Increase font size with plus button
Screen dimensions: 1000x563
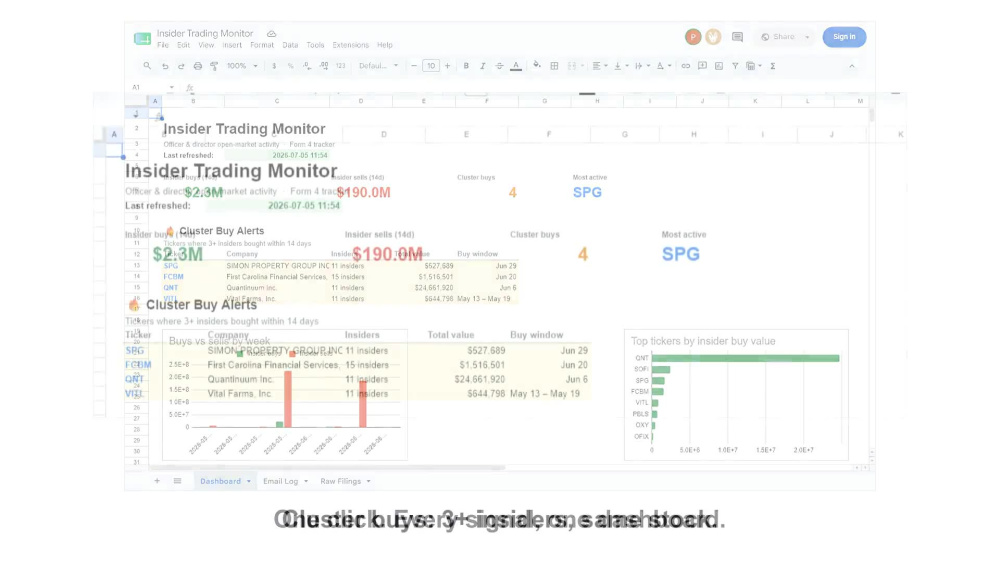coord(448,66)
